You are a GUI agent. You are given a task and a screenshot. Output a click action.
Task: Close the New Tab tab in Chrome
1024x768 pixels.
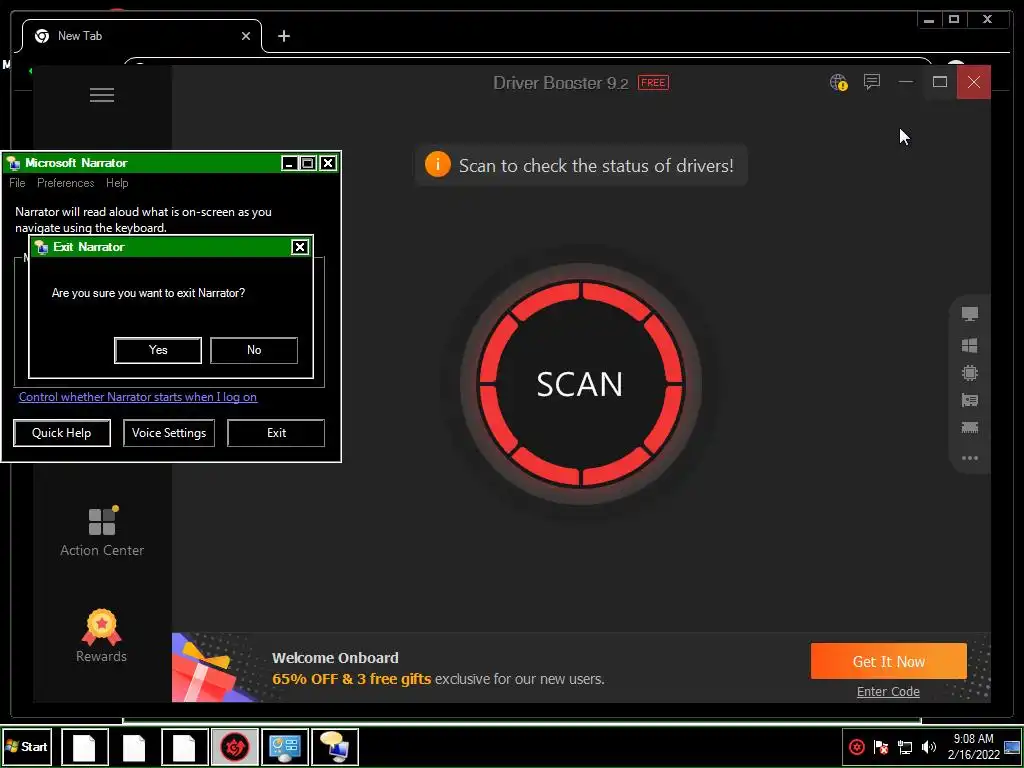(x=246, y=36)
